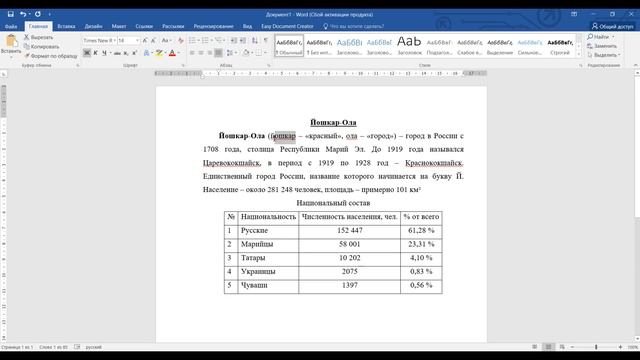Open line and paragraph spacing

click(231, 53)
